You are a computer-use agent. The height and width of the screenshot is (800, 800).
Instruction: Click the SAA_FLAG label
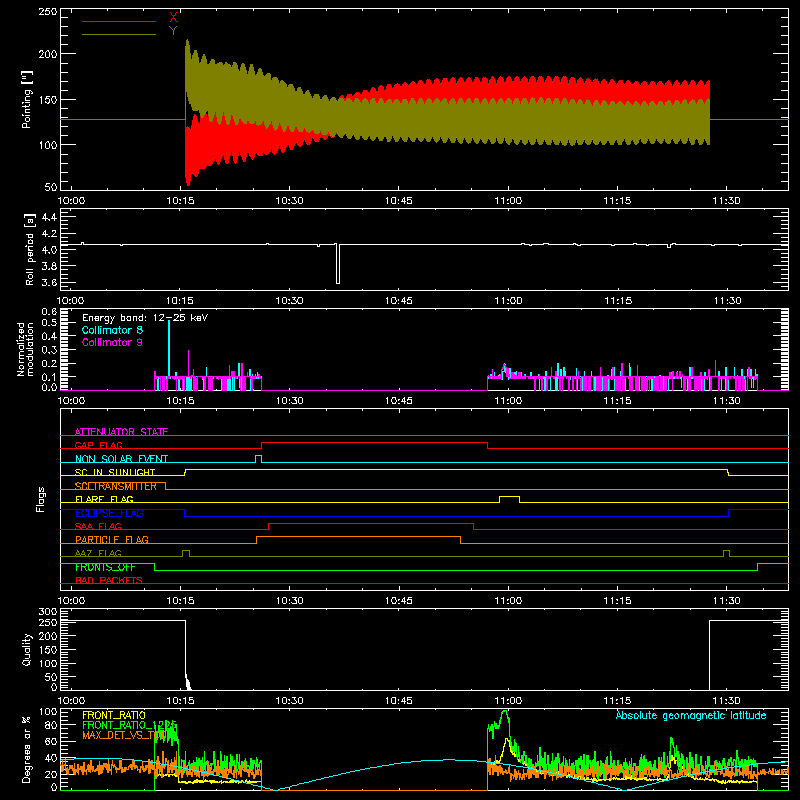[x=98, y=526]
